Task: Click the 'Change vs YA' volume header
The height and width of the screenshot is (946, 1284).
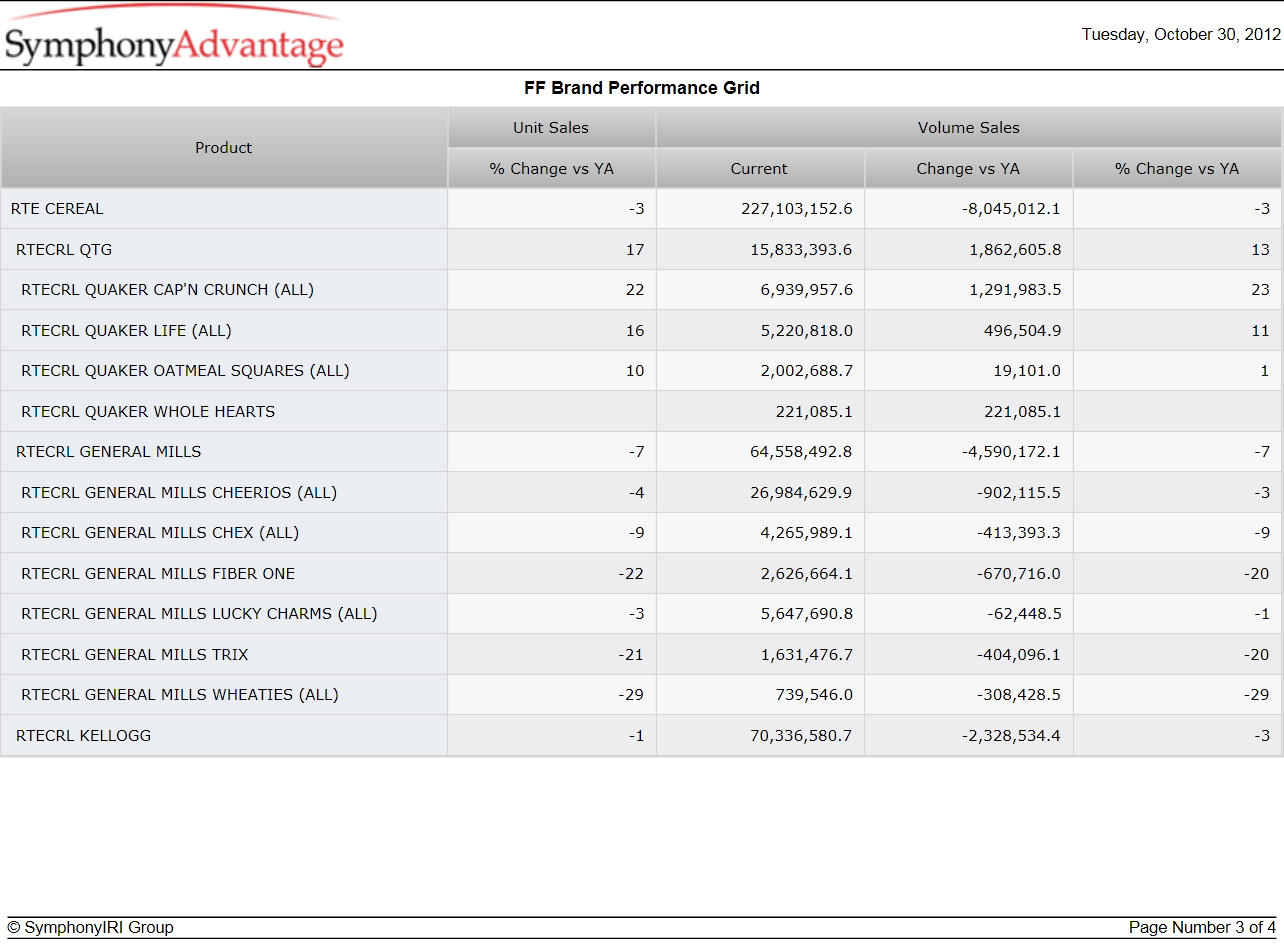Action: coord(969,169)
